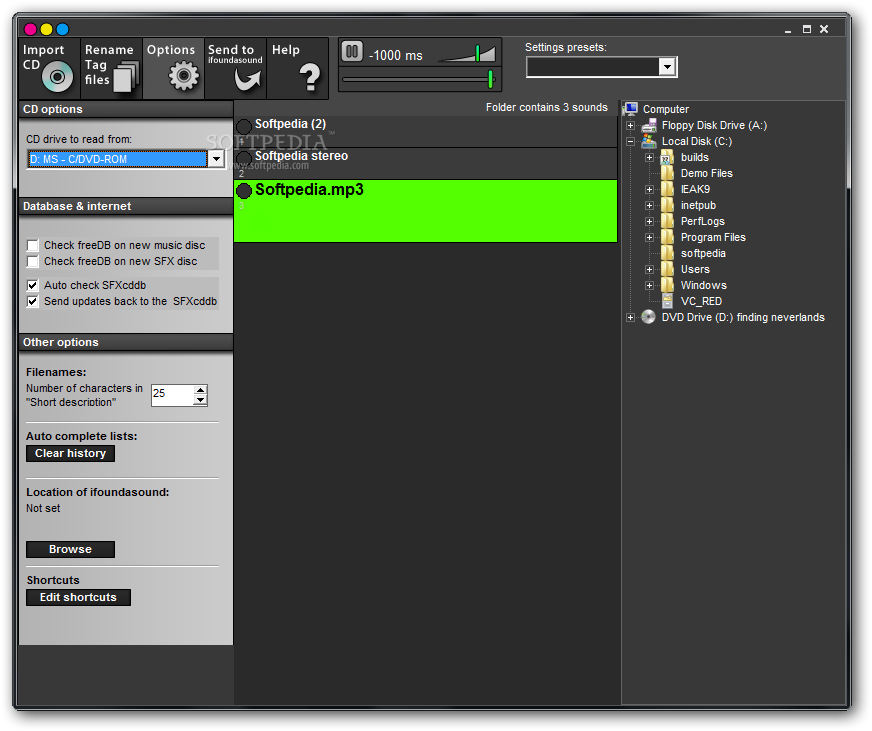
Task: Click the DVD Drive (D:) disc icon
Action: (648, 317)
